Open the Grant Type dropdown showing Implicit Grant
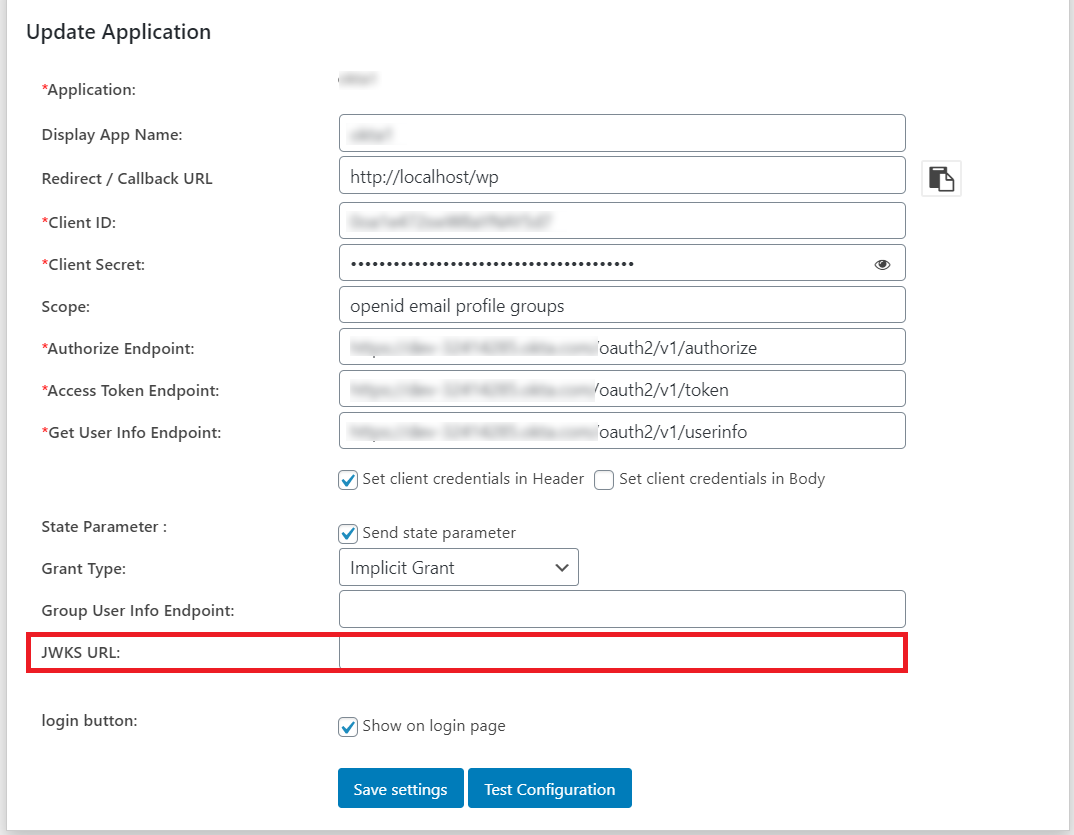Image resolution: width=1074 pixels, height=835 pixels. 459,567
